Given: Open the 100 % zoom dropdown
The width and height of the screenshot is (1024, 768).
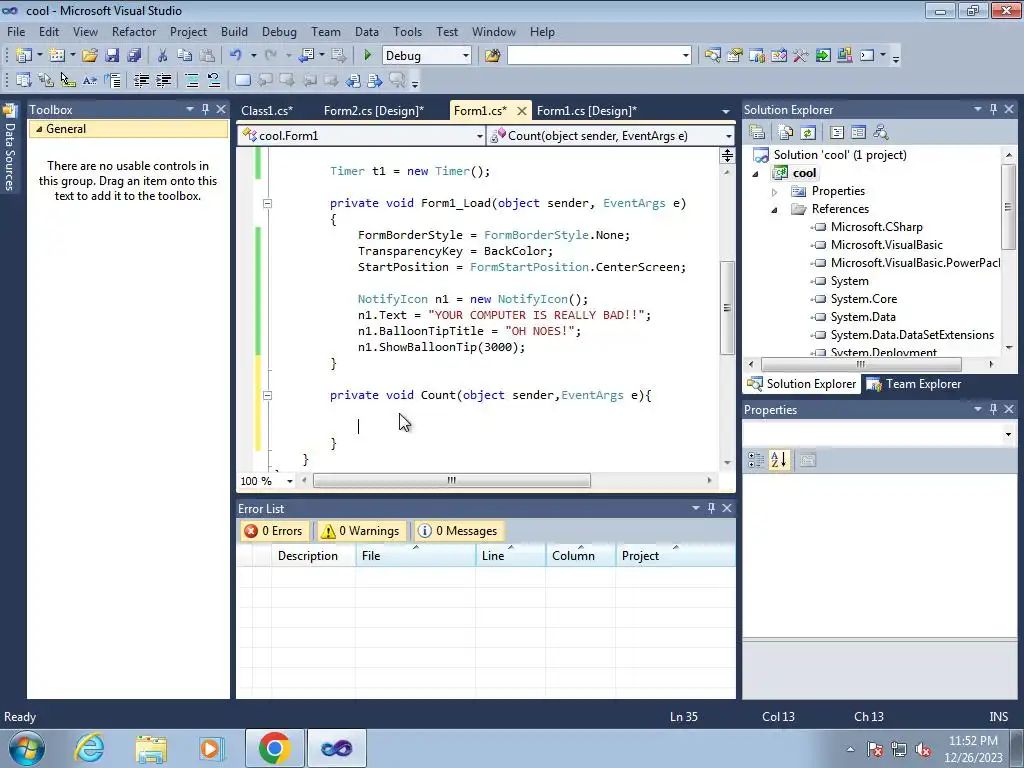Looking at the screenshot, I should point(290,481).
